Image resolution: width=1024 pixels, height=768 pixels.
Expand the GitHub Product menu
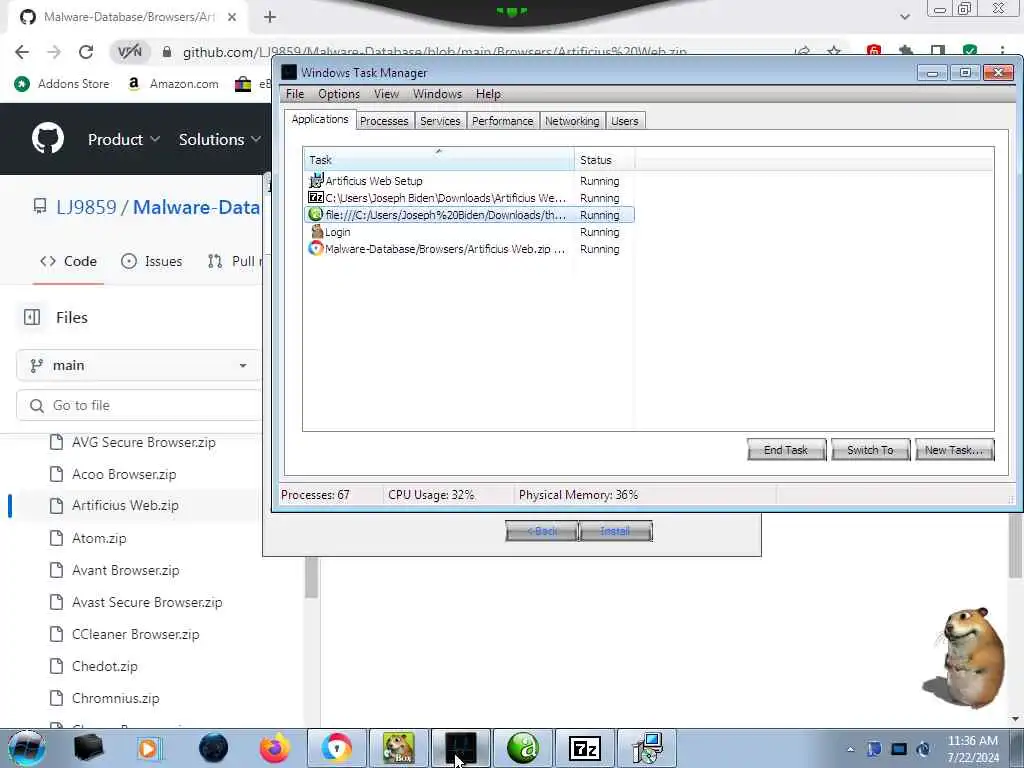point(124,139)
